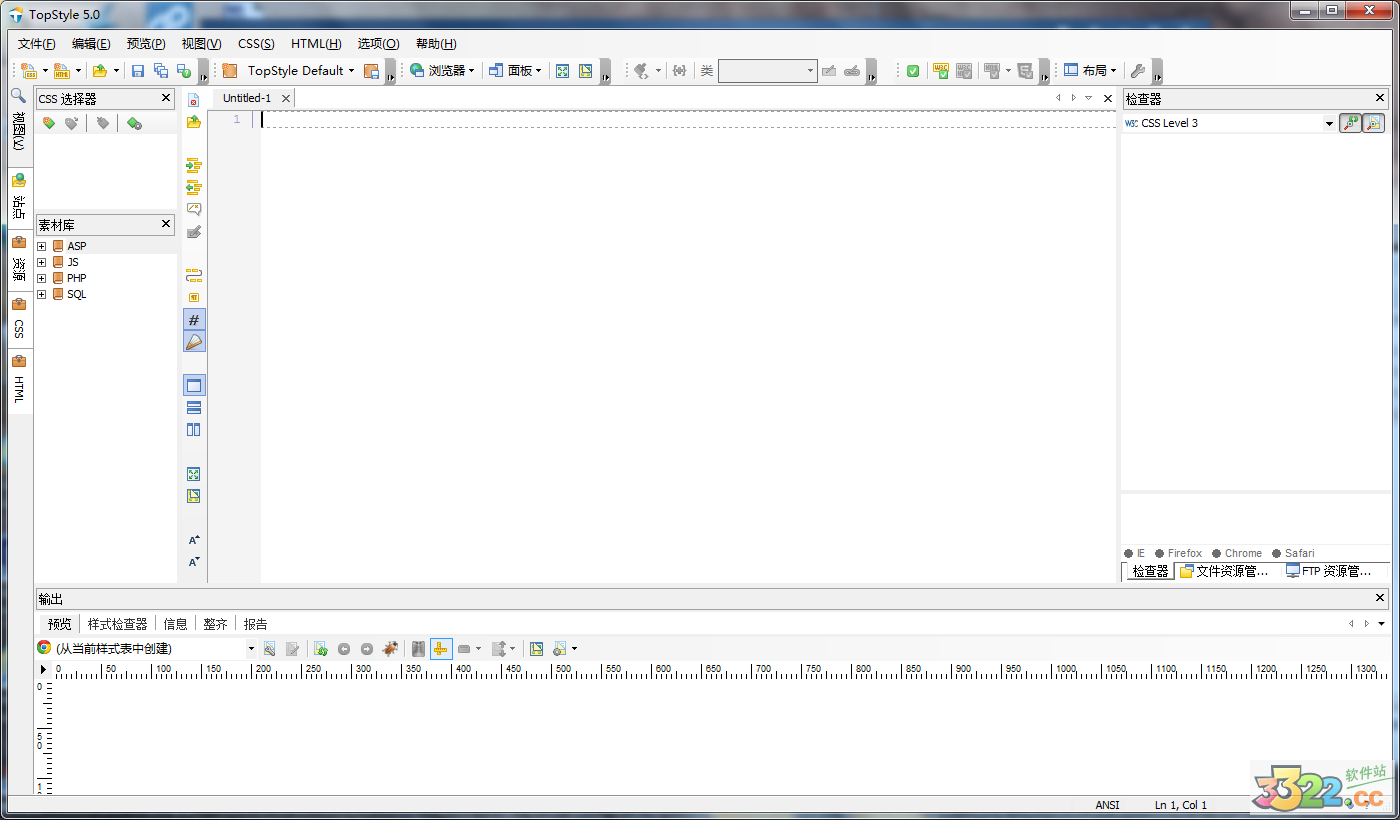Click the x-ray icon in preview toolbar
The image size is (1400, 820).
[418, 649]
